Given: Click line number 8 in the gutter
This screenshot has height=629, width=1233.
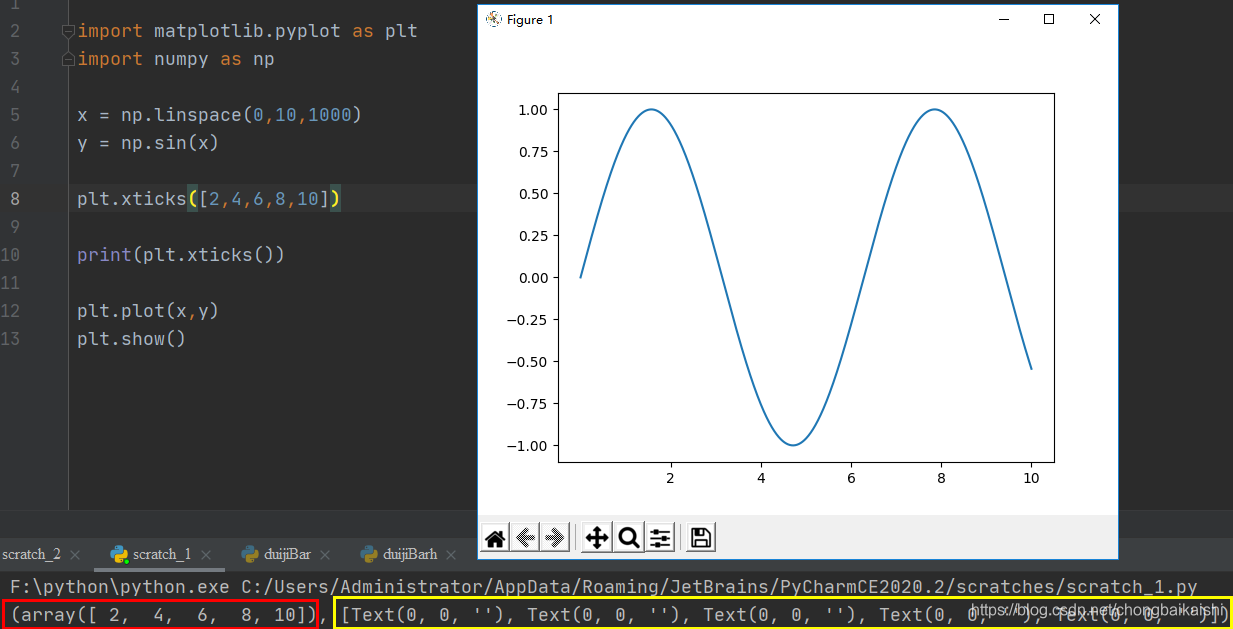Looking at the screenshot, I should [x=14, y=199].
